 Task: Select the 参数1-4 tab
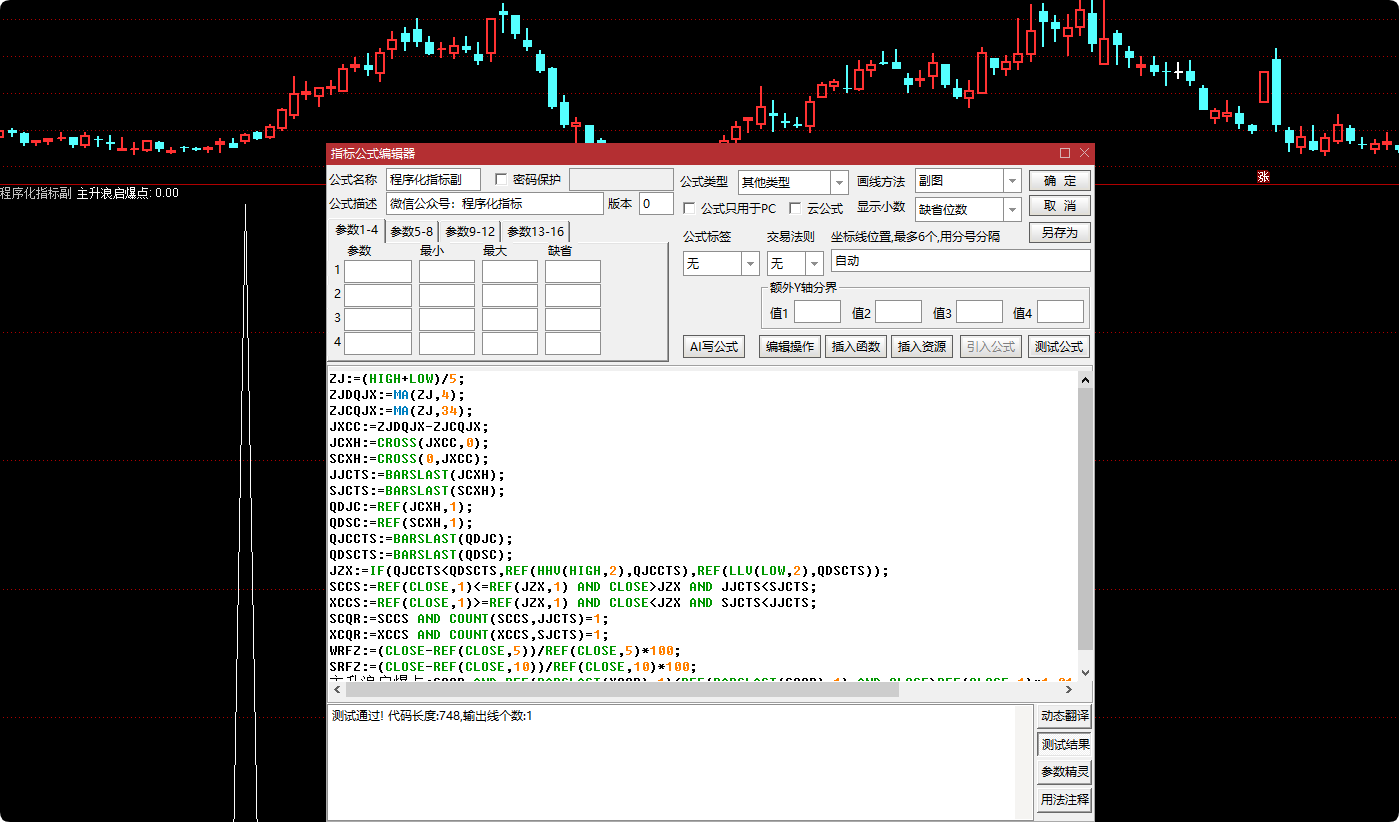pyautogui.click(x=357, y=231)
